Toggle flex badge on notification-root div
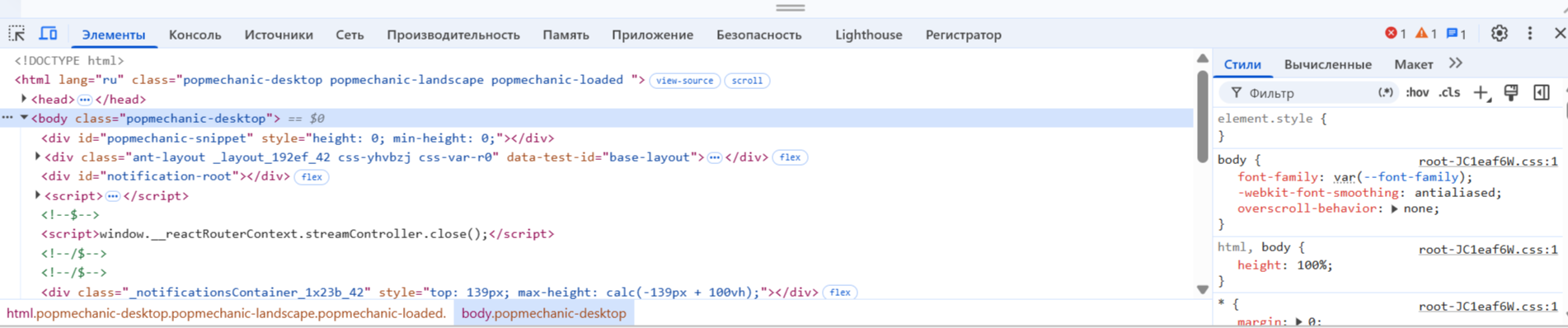Screen dimensions: 1568x328 (x=312, y=176)
